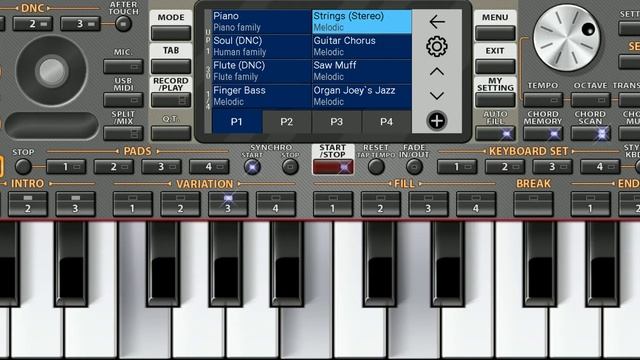
Task: Pick Saw Muff sound
Action: pos(362,71)
